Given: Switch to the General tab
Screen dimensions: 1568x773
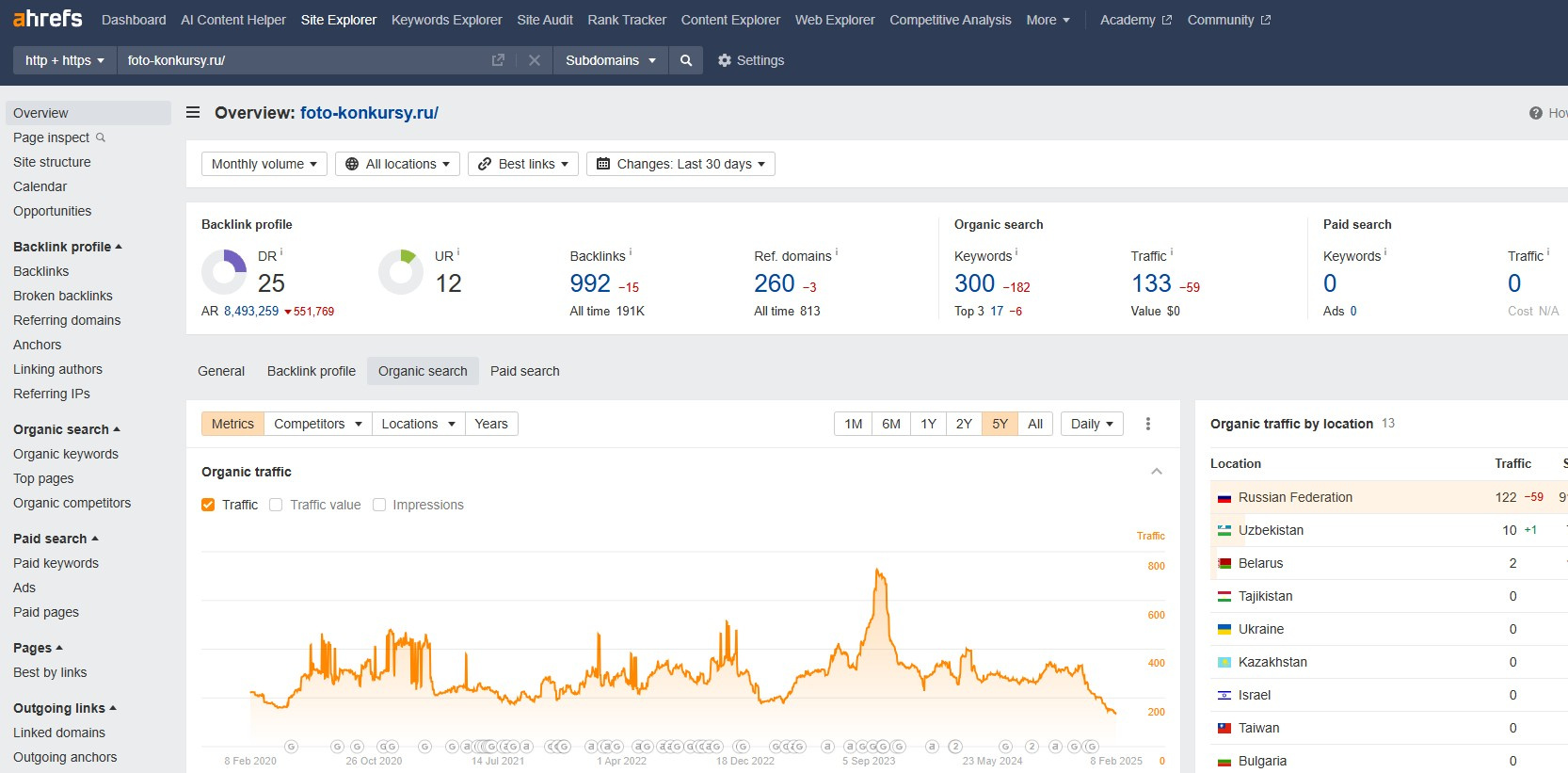Looking at the screenshot, I should (x=221, y=371).
